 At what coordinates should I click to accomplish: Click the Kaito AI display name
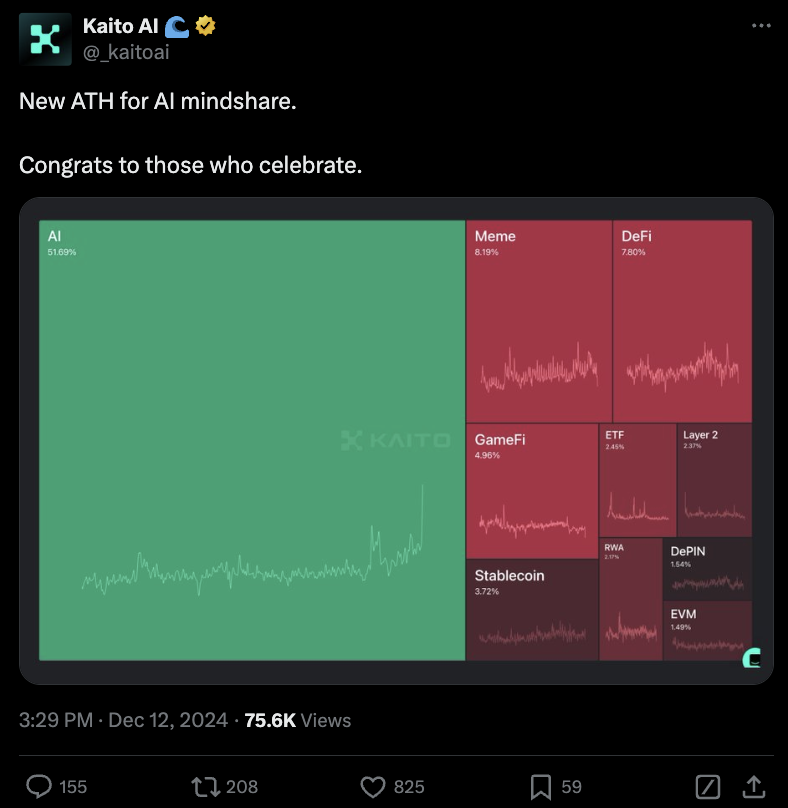[121, 26]
